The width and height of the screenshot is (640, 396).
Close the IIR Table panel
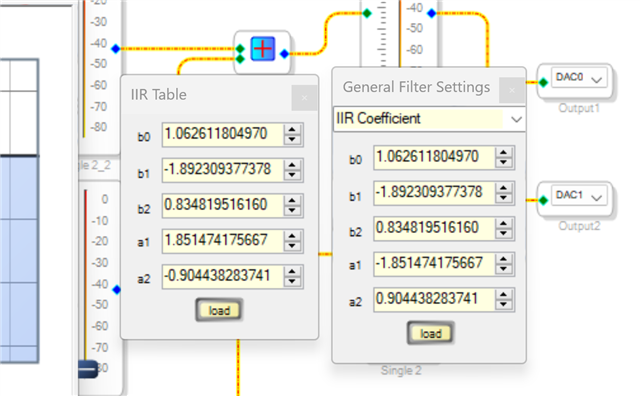[x=304, y=98]
